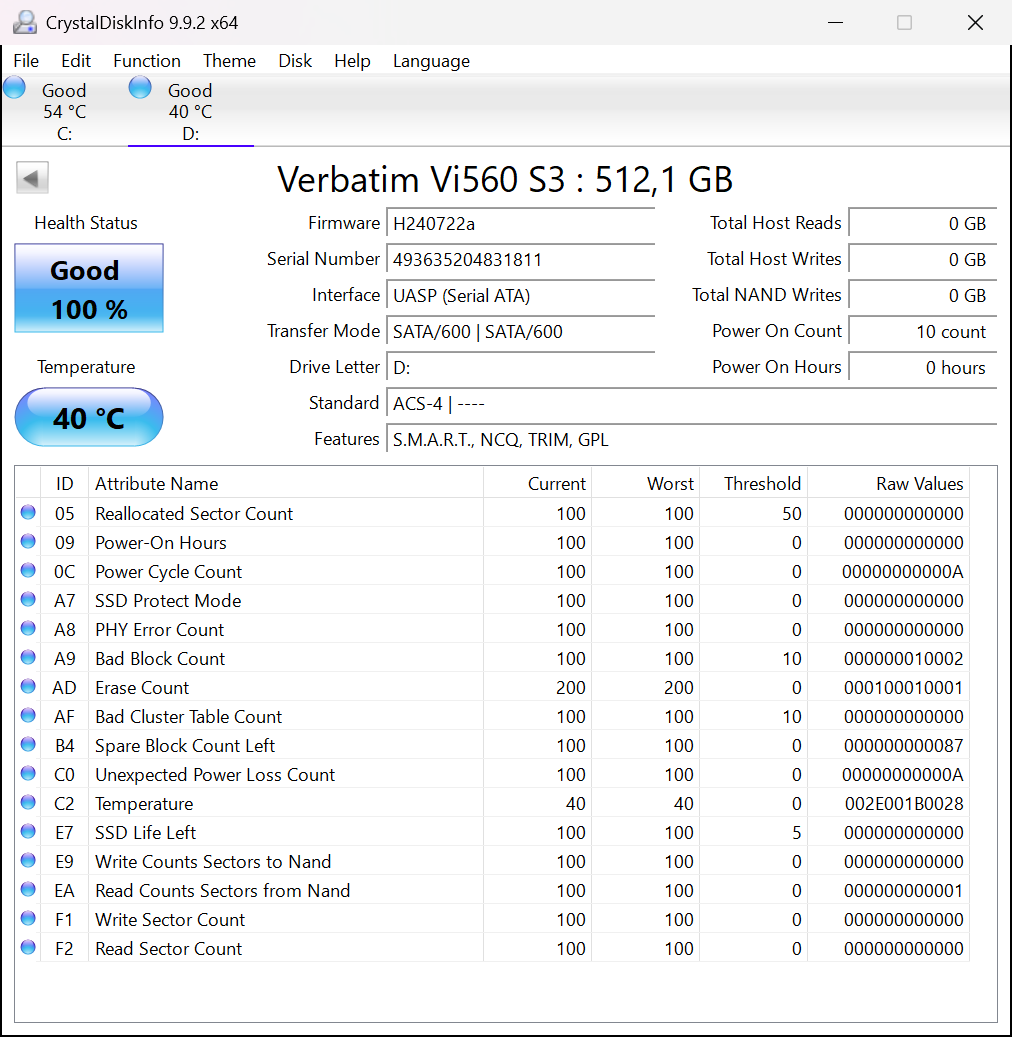
Task: Click the Raw Values column header
Action: coord(889,483)
